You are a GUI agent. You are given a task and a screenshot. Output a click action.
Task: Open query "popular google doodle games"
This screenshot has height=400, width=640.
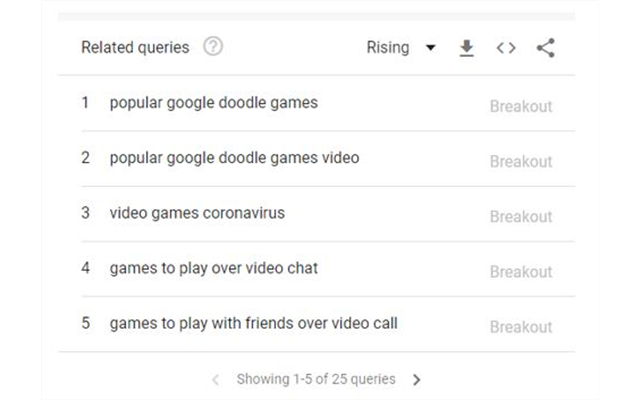tap(213, 103)
